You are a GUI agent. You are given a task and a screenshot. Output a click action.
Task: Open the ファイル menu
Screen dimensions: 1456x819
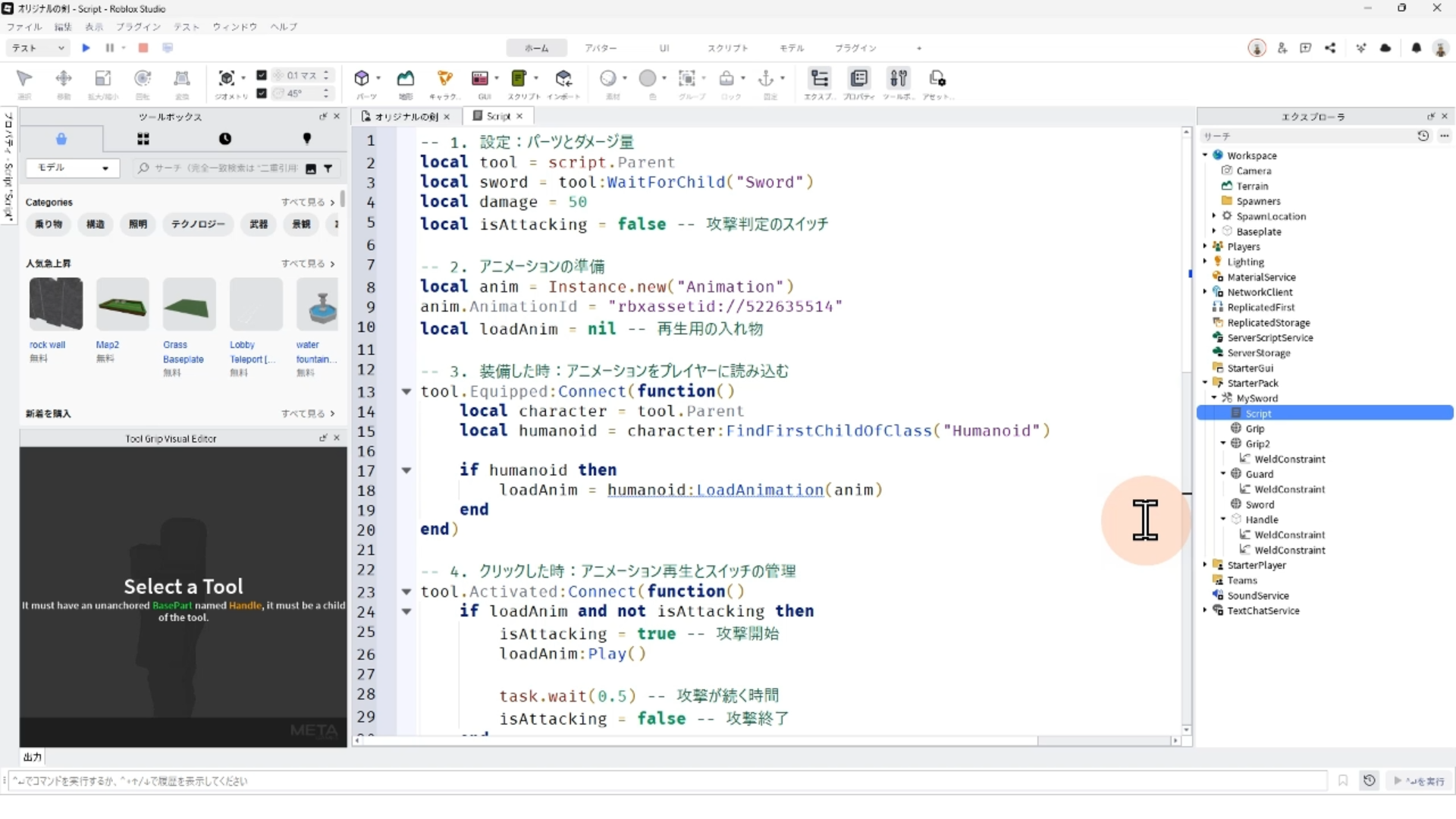pos(24,27)
